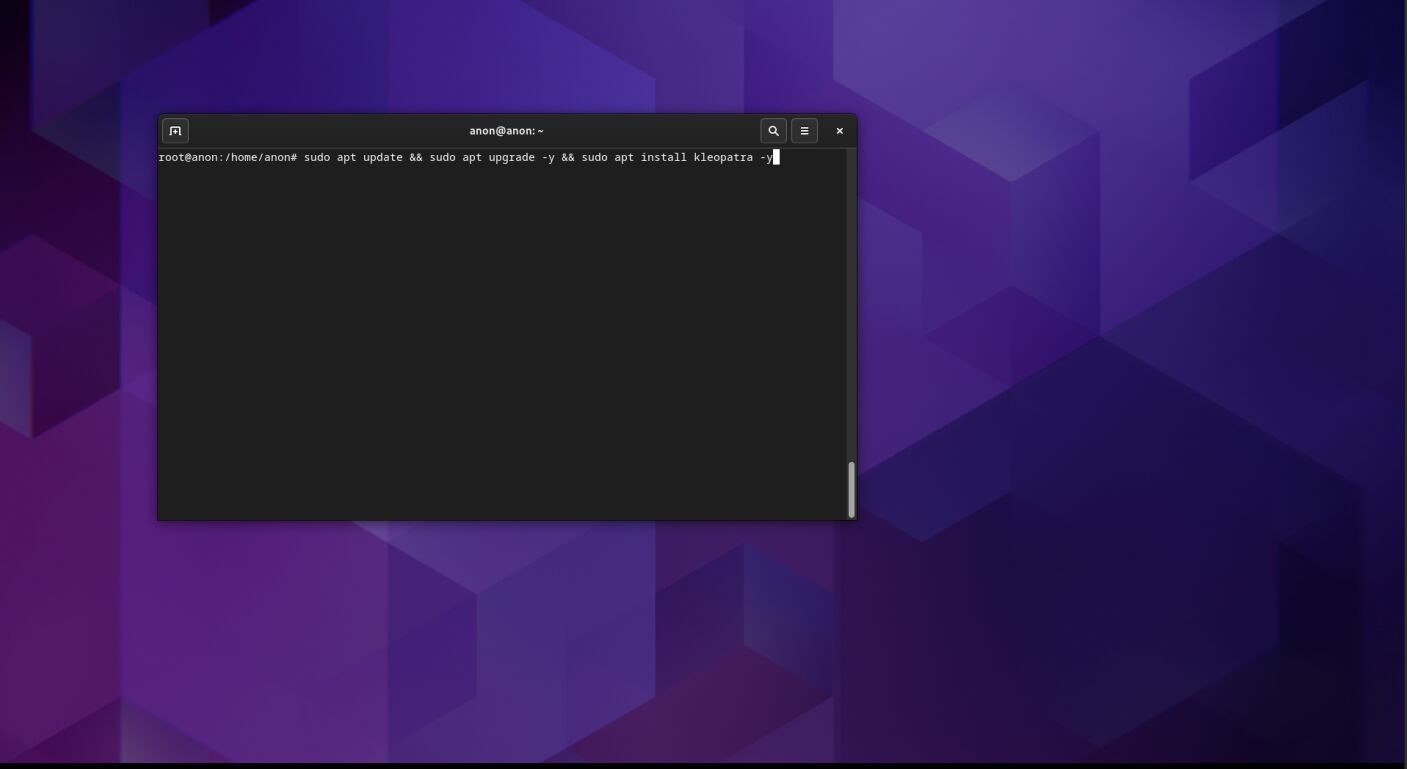Close the terminal window

(x=839, y=131)
